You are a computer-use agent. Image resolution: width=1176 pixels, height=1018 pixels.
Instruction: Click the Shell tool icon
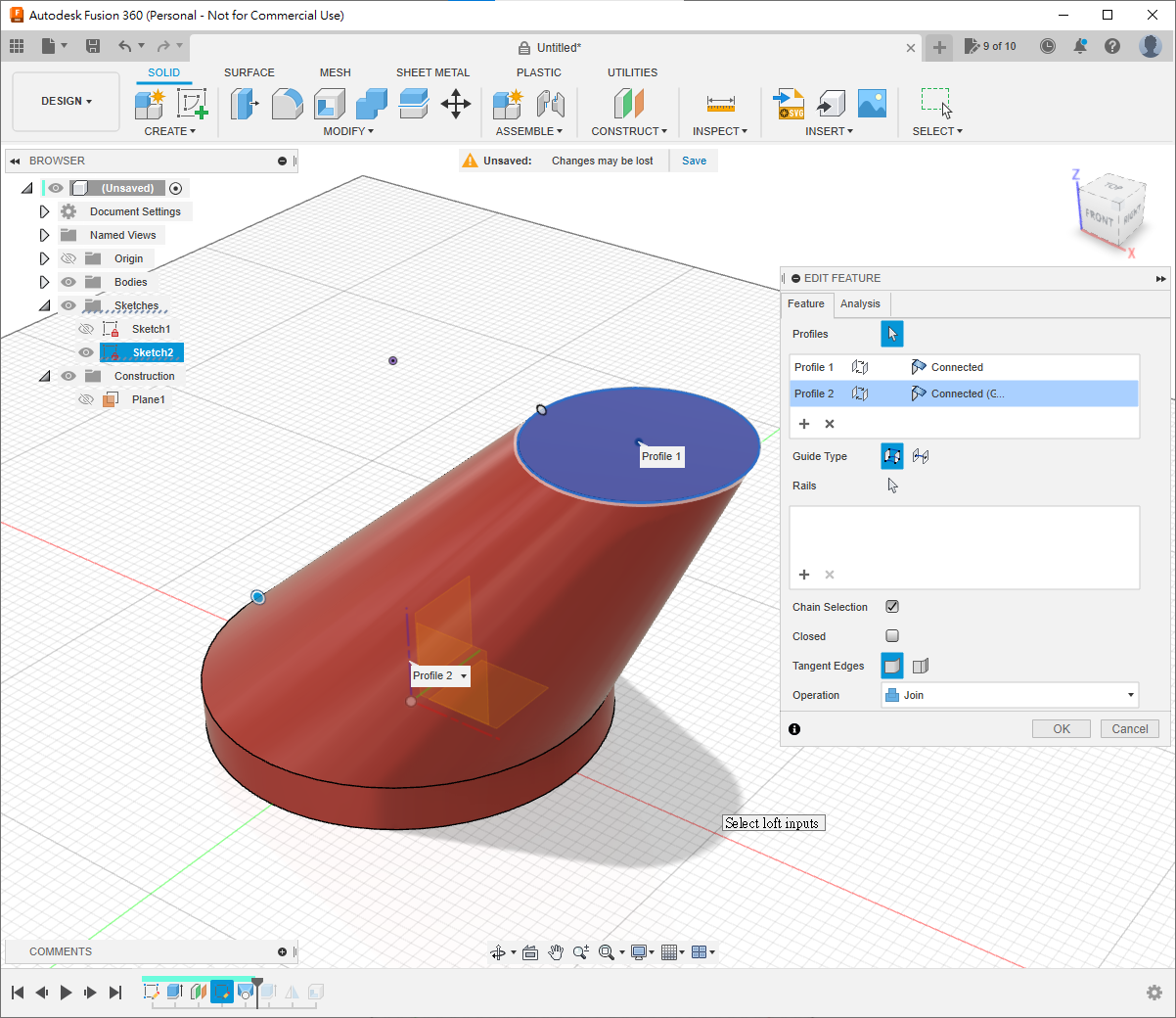[330, 104]
